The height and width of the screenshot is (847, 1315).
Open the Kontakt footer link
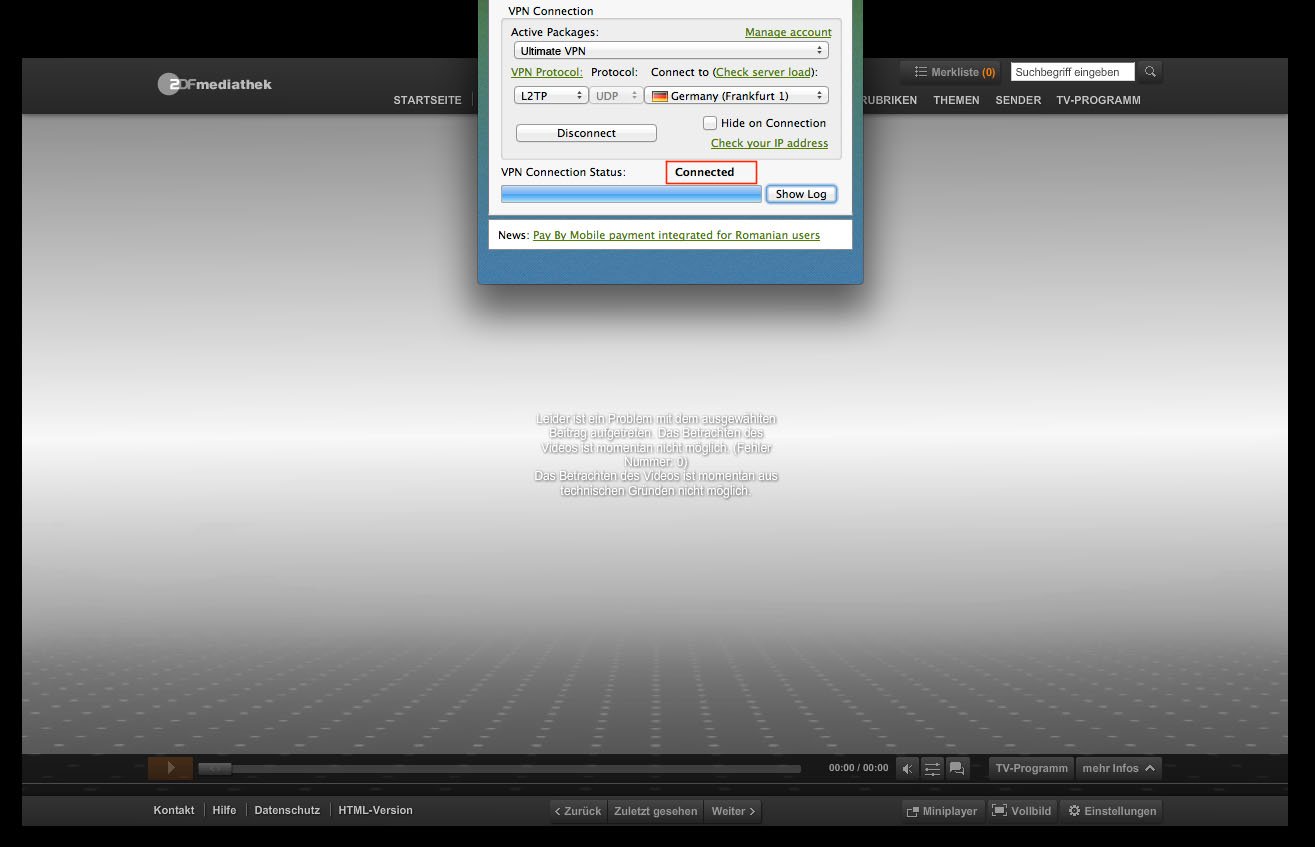174,810
